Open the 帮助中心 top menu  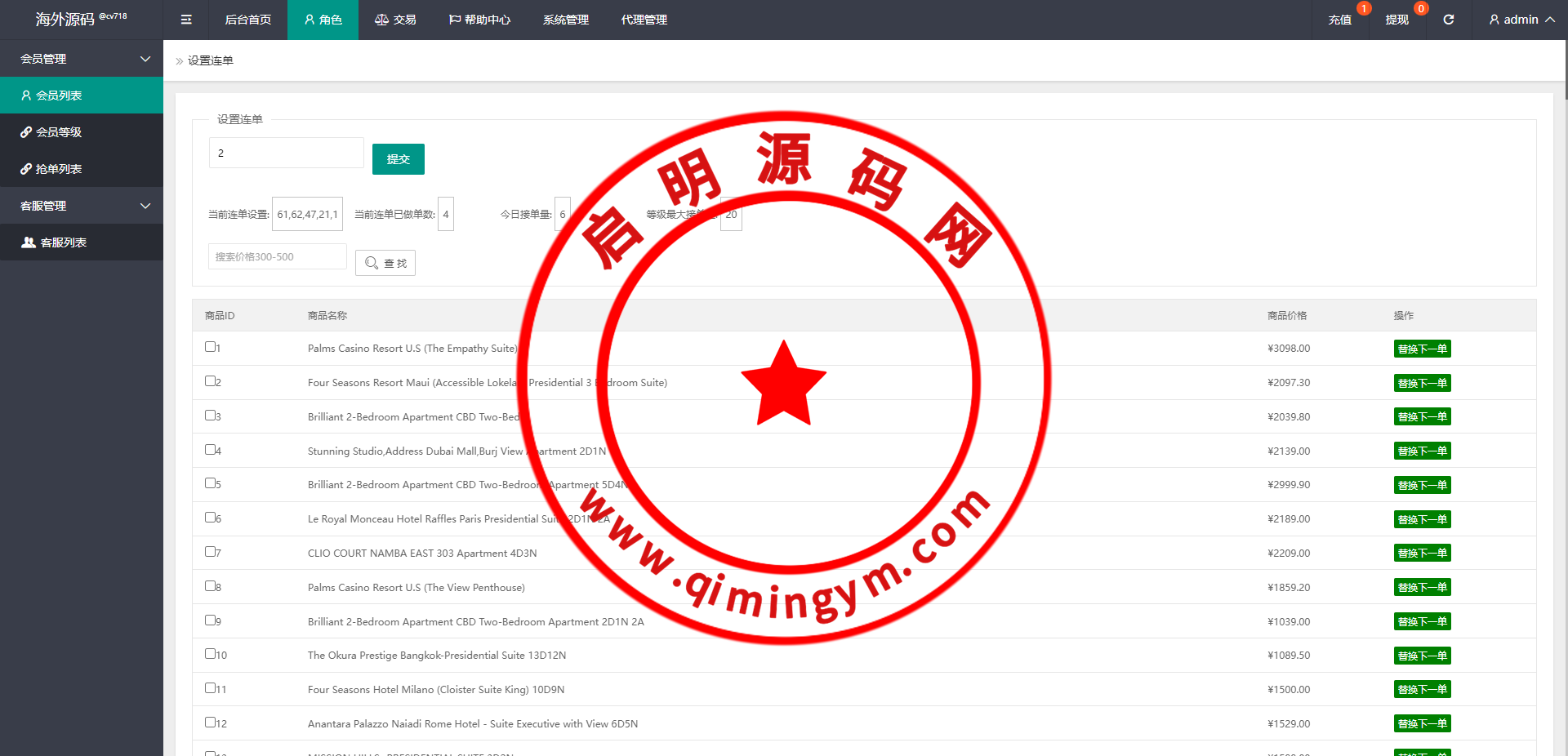[x=479, y=20]
